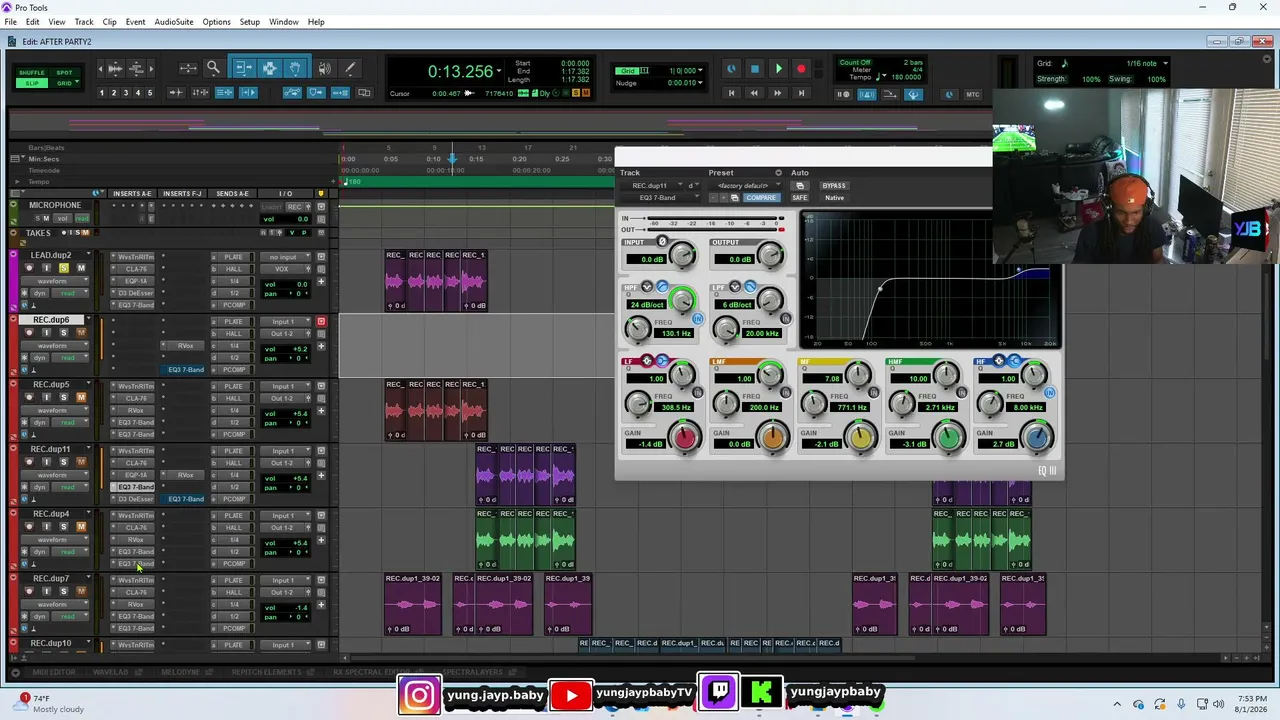Adjust the yellow MF gain knob
Viewport: 1280px width, 720px height.
[x=861, y=437]
